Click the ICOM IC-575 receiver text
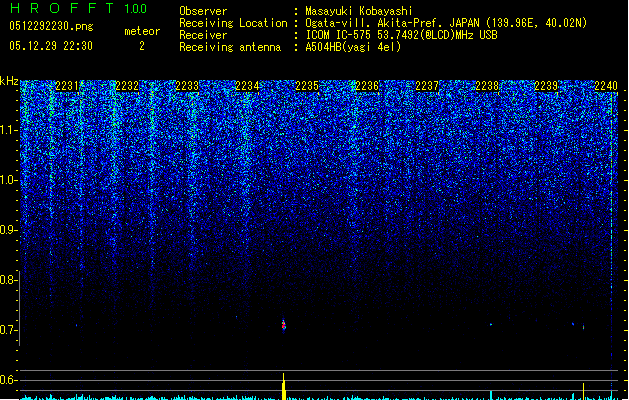 [402, 35]
